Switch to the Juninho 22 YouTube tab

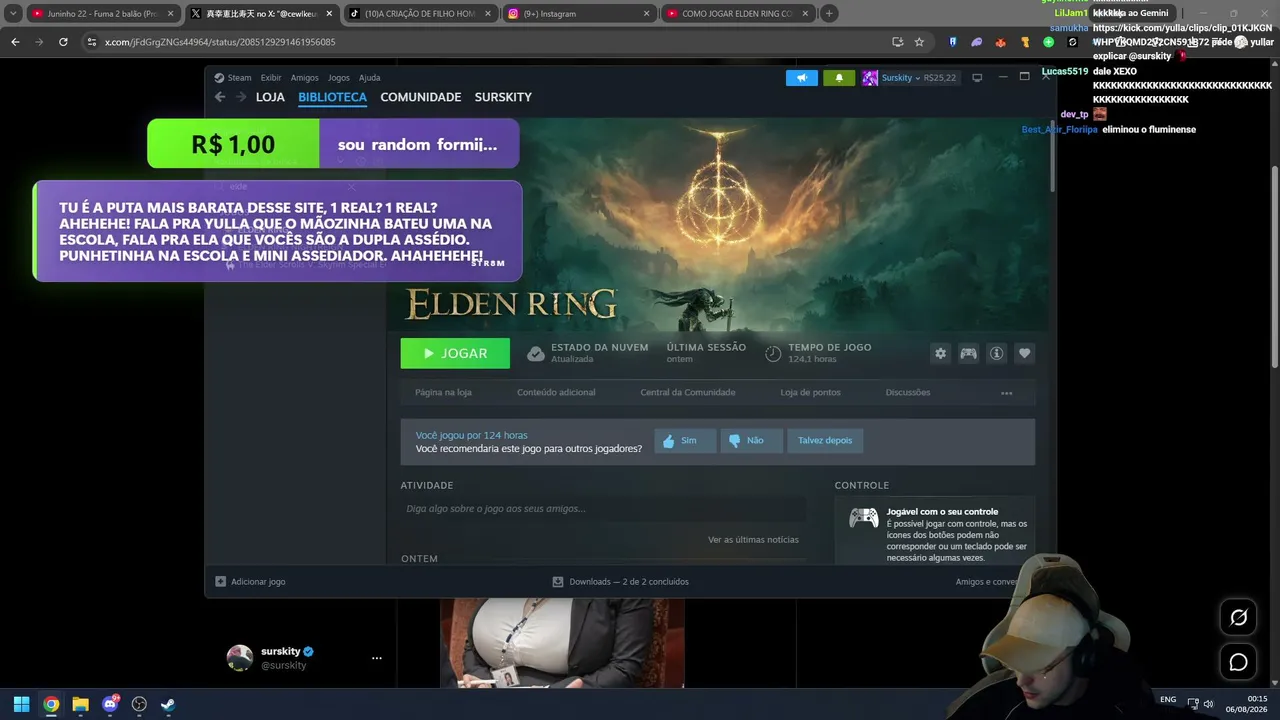click(x=102, y=14)
